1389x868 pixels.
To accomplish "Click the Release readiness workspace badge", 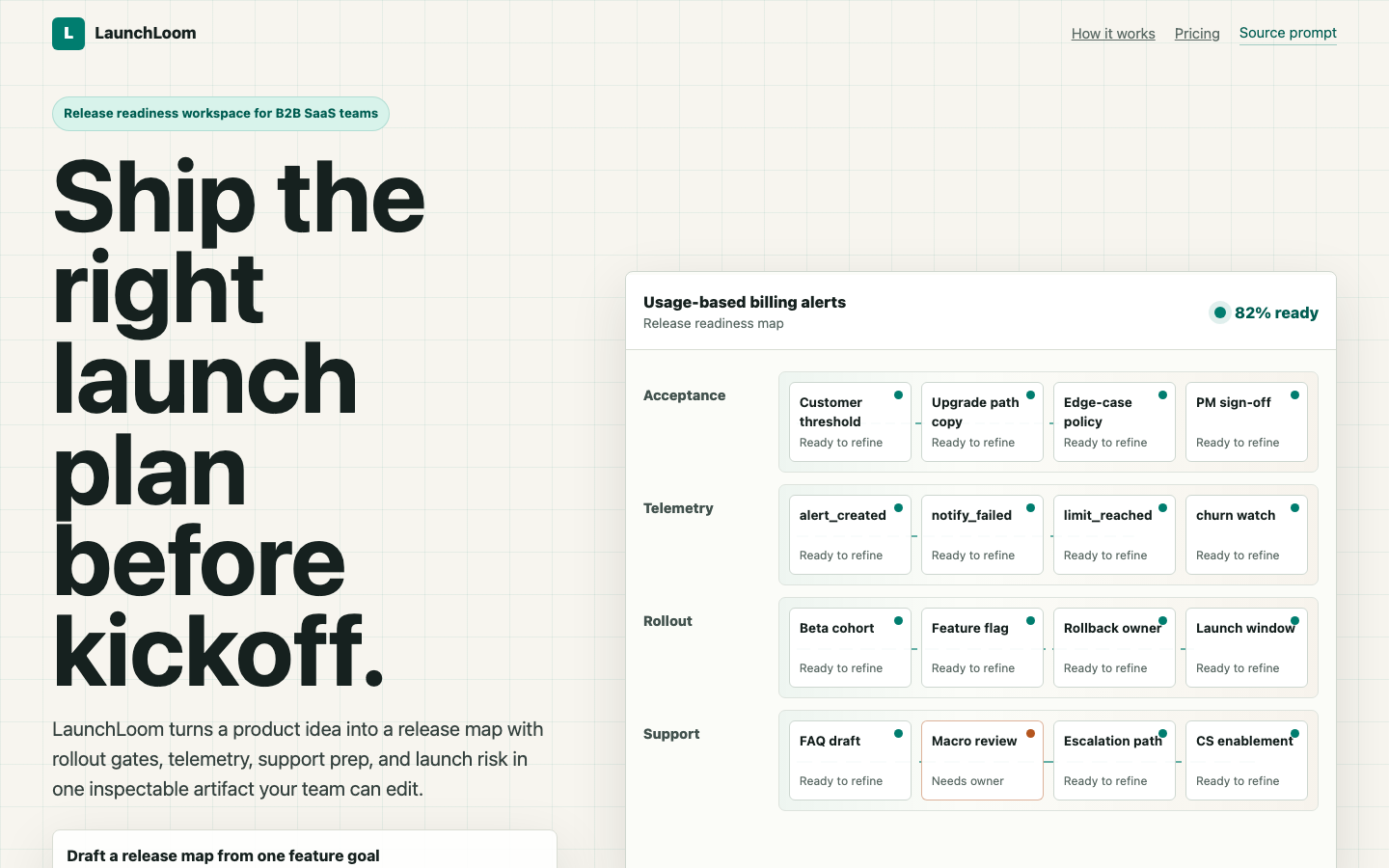I will [221, 114].
